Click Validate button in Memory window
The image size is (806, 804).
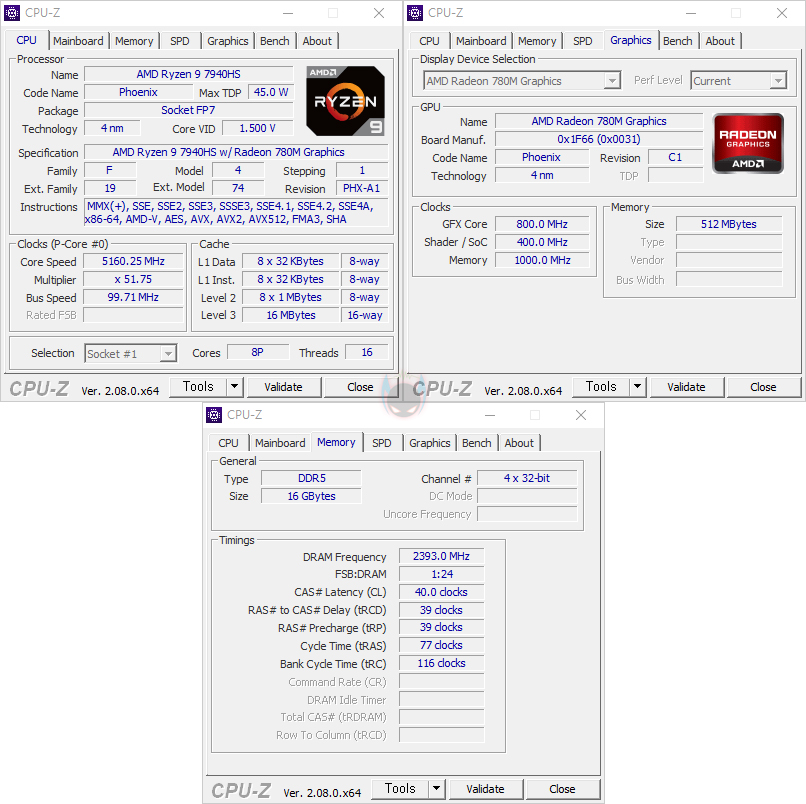point(485,789)
